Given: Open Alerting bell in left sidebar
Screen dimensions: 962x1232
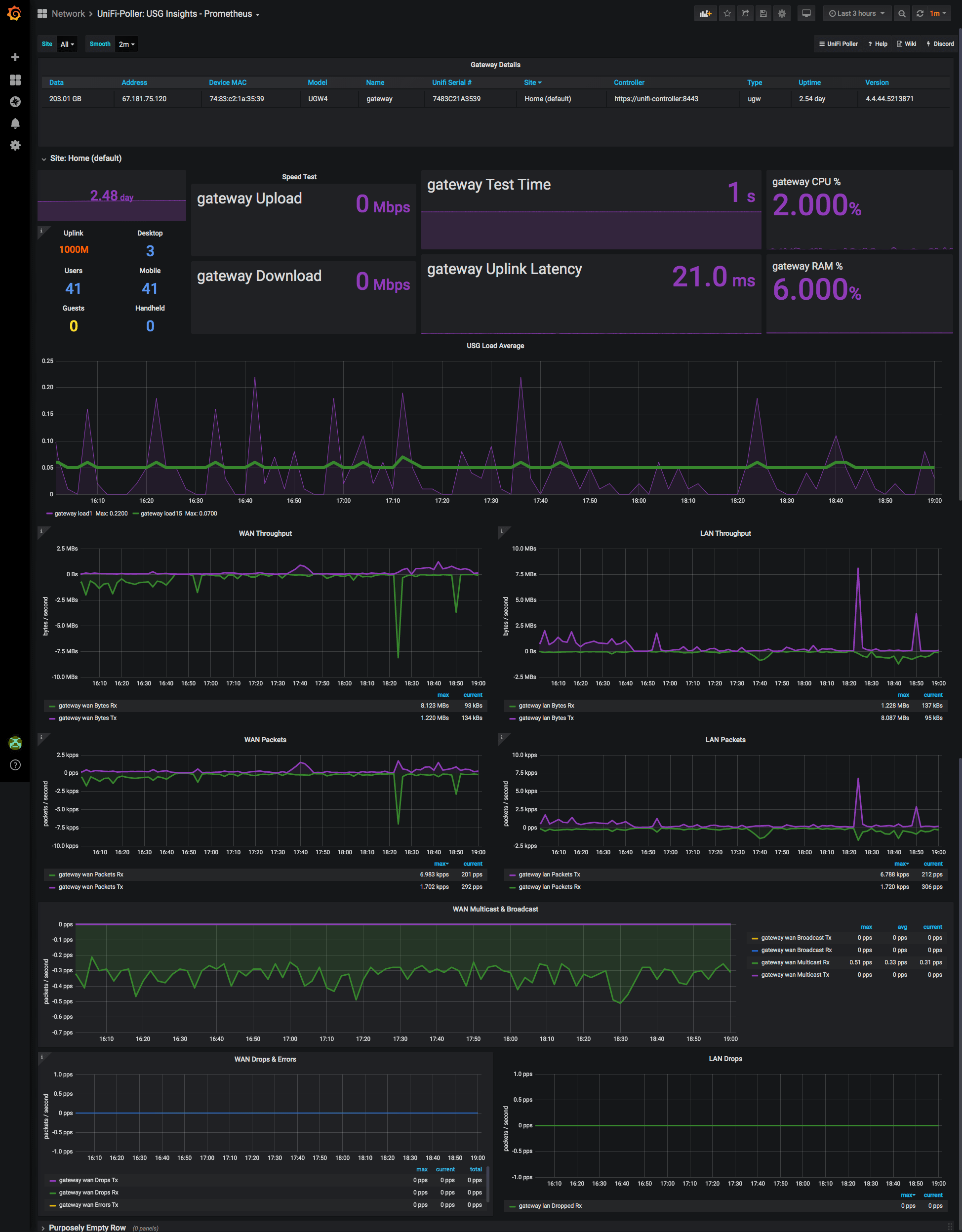Looking at the screenshot, I should coord(15,123).
